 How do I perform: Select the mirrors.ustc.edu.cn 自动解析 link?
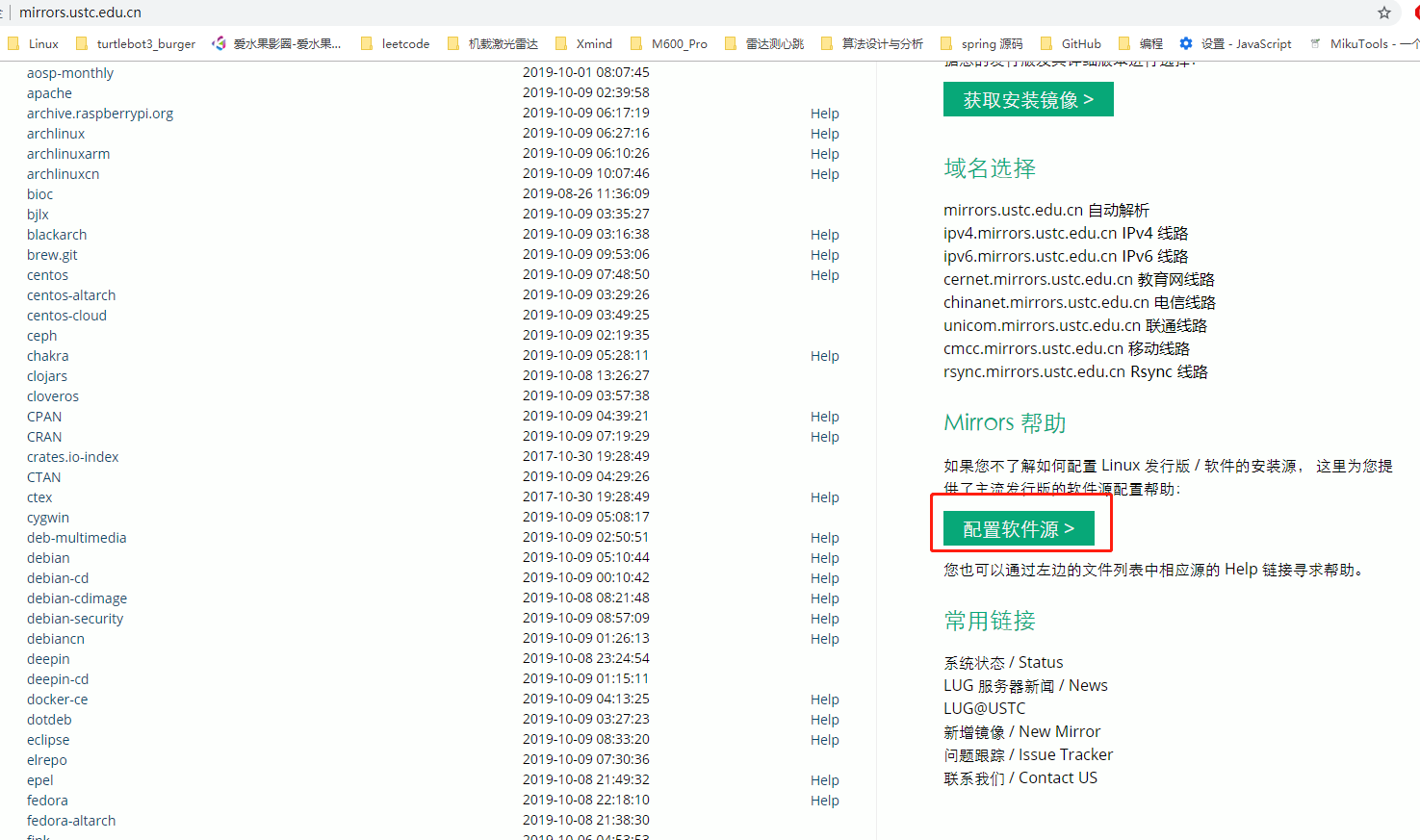[1046, 210]
